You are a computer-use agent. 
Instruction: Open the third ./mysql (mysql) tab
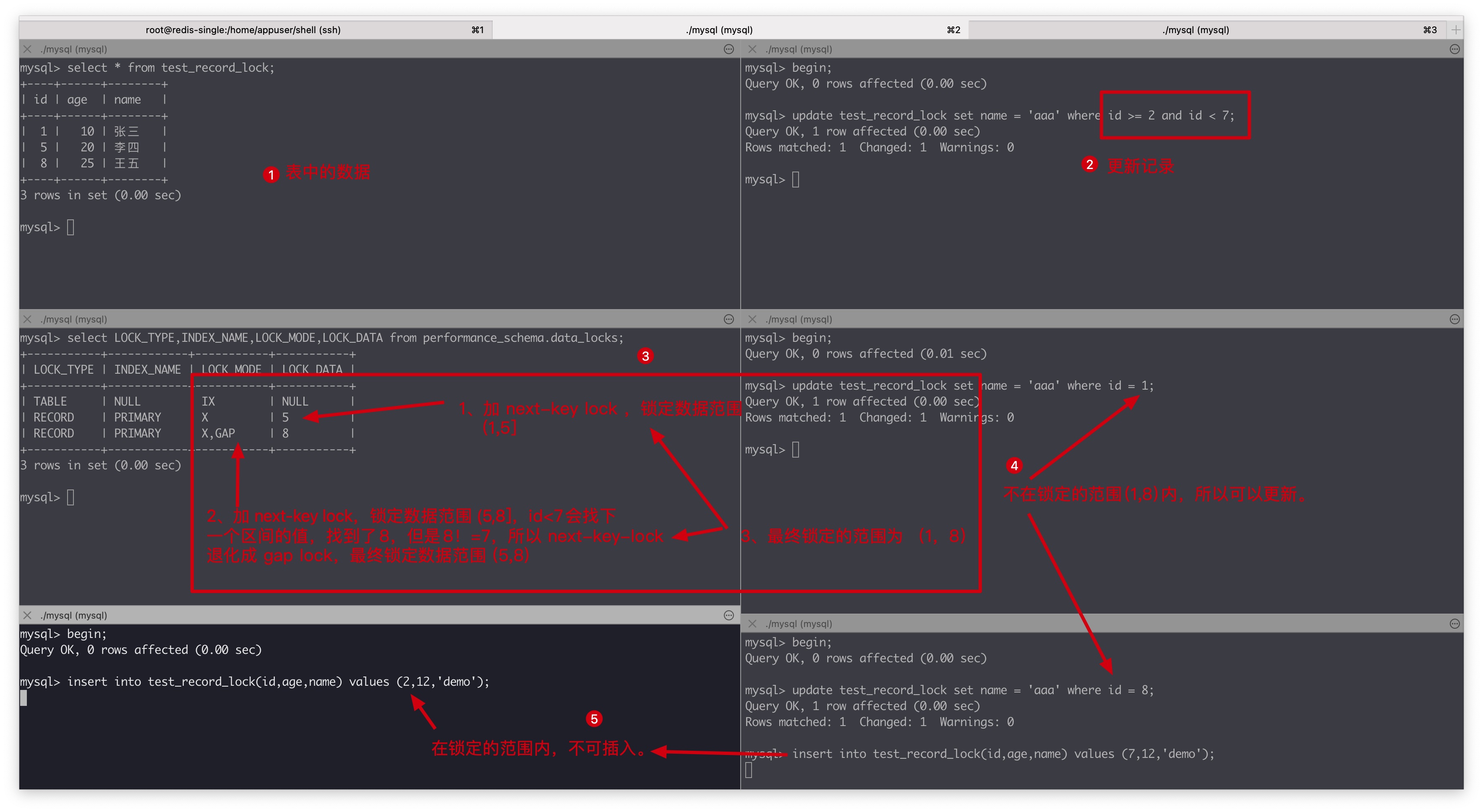pyautogui.click(x=1195, y=30)
